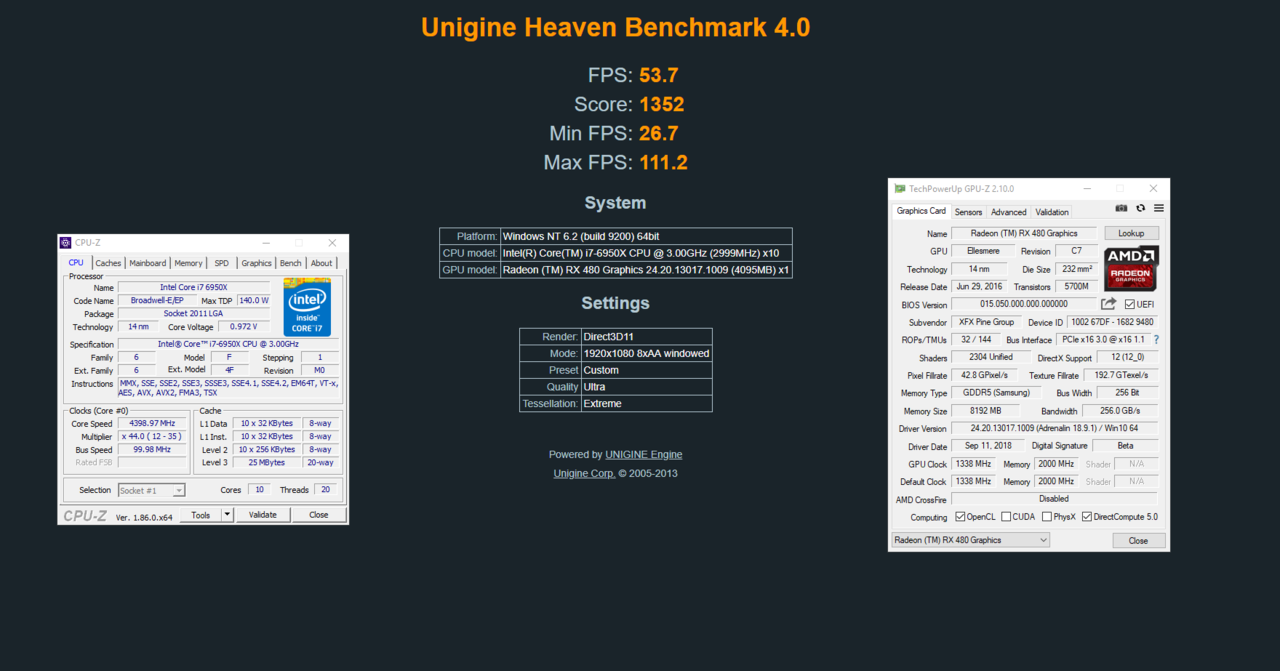Click the BIOS export share icon in GPU-Z
Image resolution: width=1280 pixels, height=671 pixels.
(1109, 304)
